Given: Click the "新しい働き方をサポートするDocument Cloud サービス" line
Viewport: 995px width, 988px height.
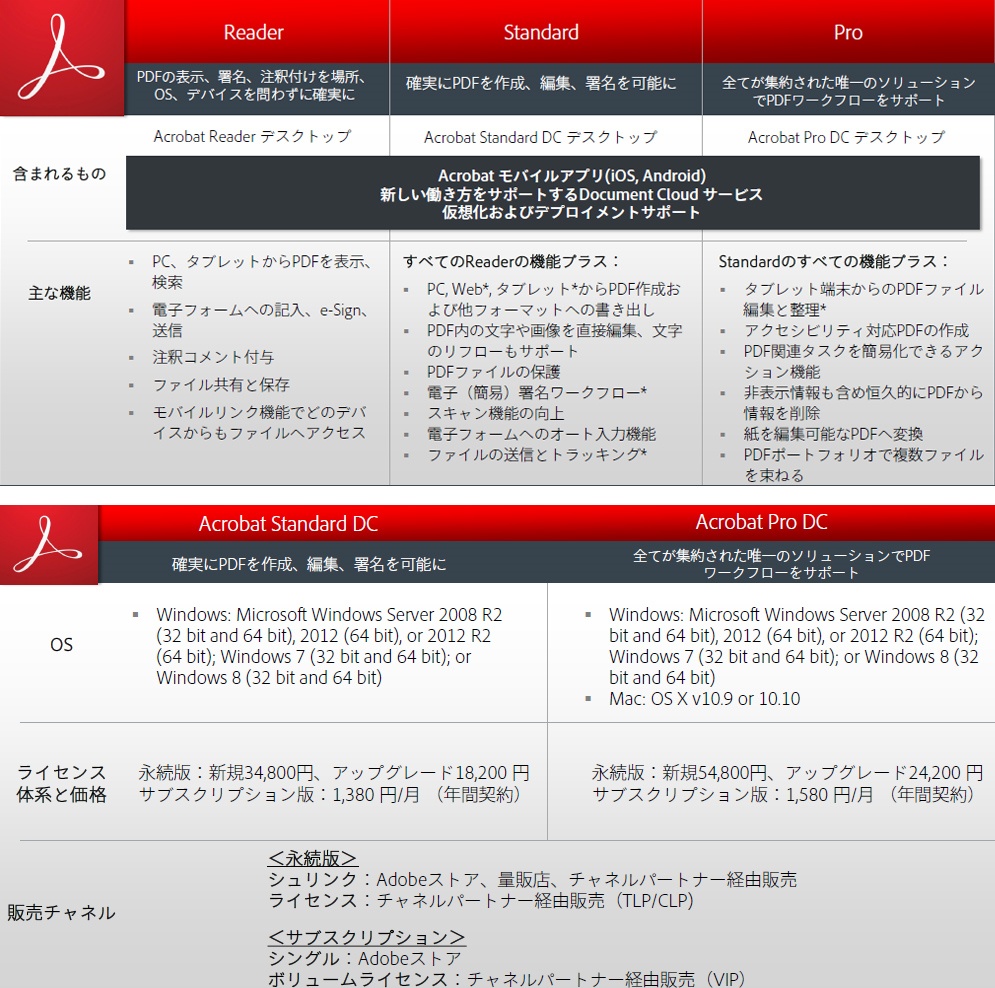Looking at the screenshot, I should pos(571,194).
